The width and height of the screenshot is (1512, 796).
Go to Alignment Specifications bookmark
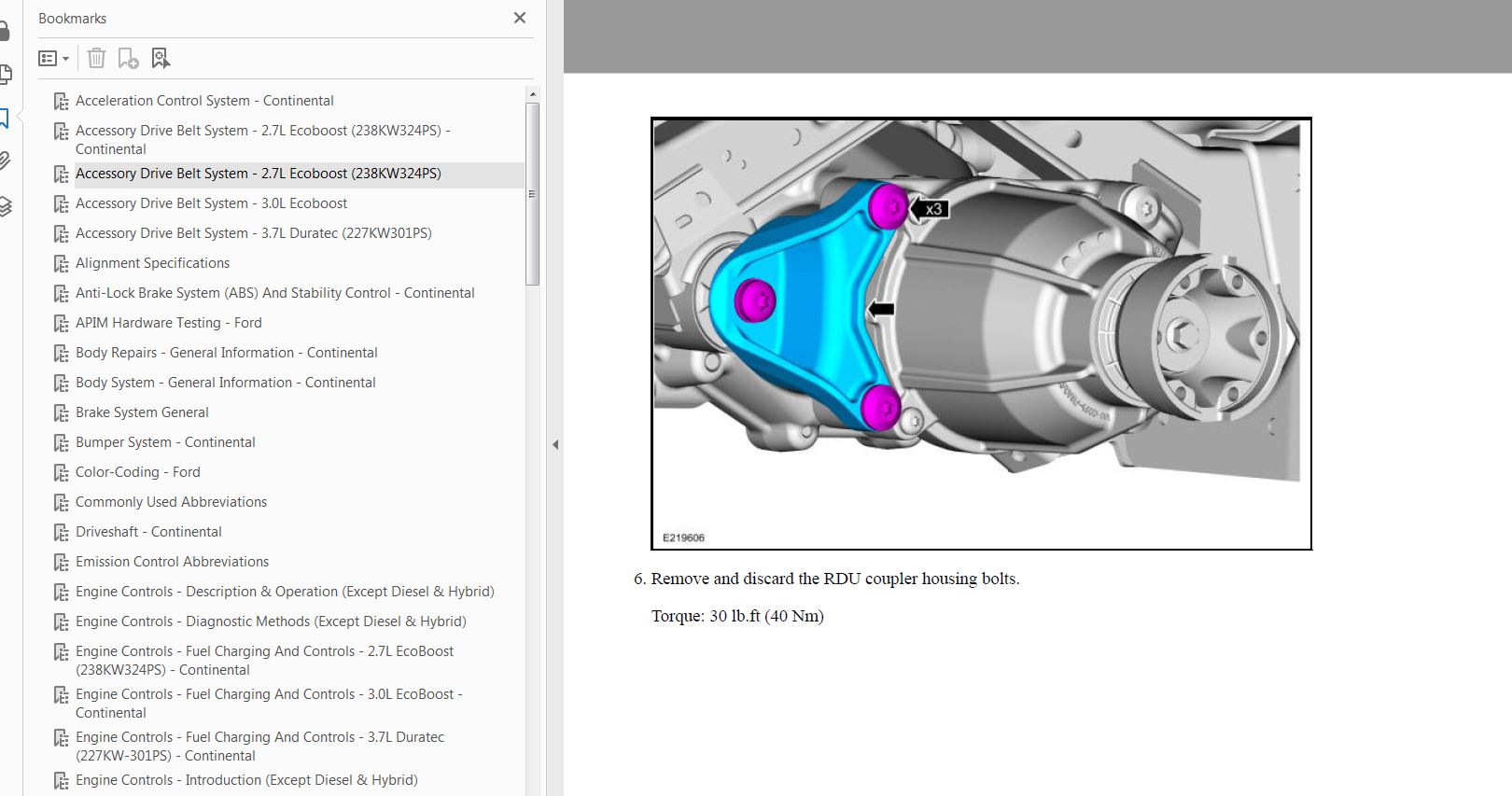tap(152, 263)
